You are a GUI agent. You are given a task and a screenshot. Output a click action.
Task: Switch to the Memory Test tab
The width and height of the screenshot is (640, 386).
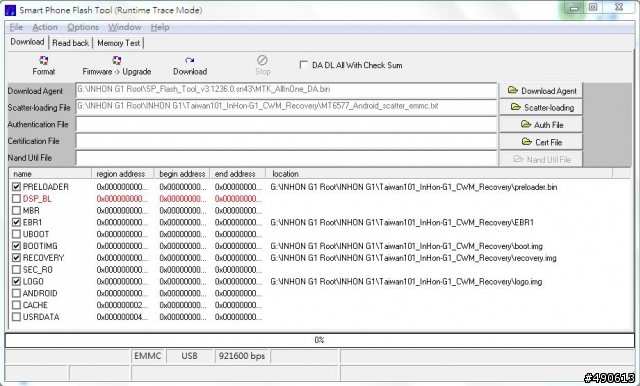118,43
